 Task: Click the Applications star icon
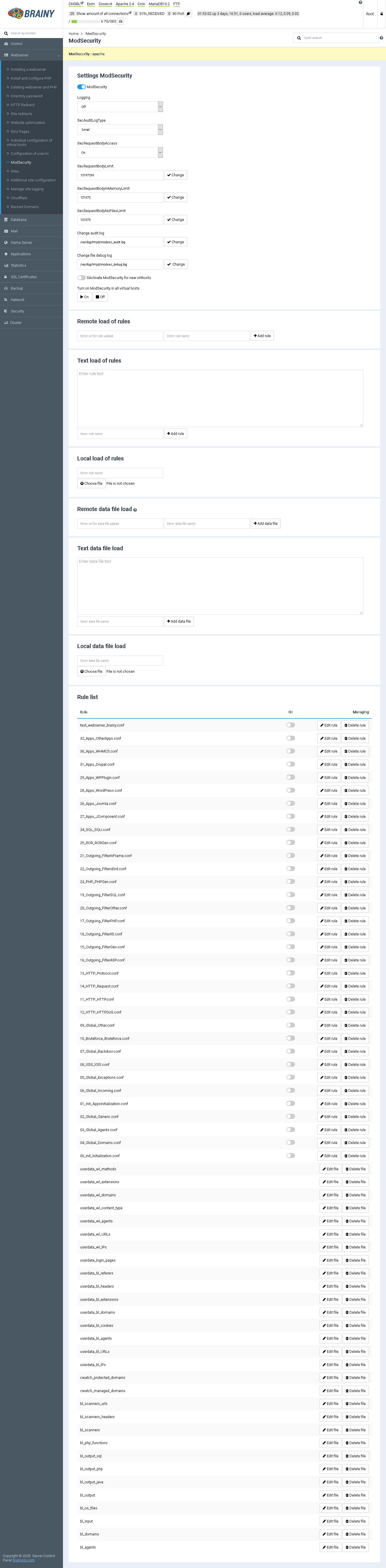(6, 254)
